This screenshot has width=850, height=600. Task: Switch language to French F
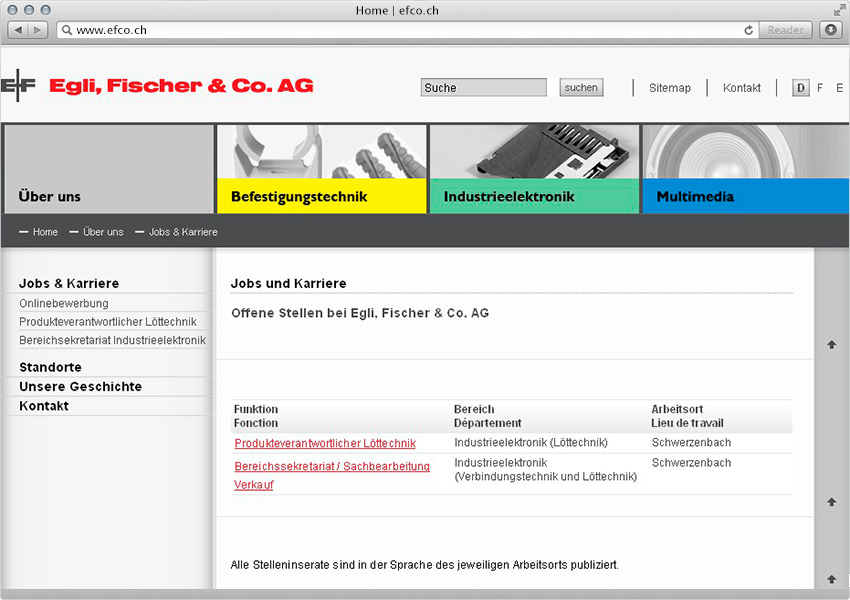(820, 88)
